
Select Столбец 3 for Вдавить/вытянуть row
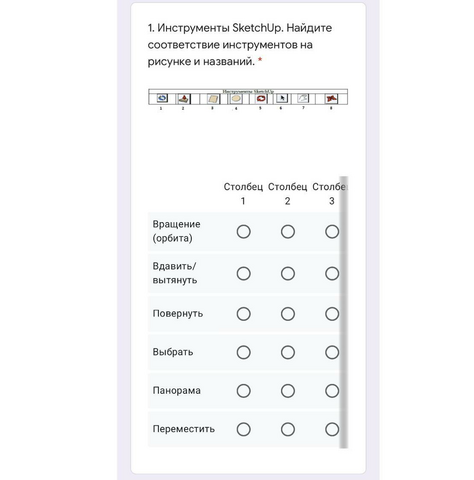(332, 274)
